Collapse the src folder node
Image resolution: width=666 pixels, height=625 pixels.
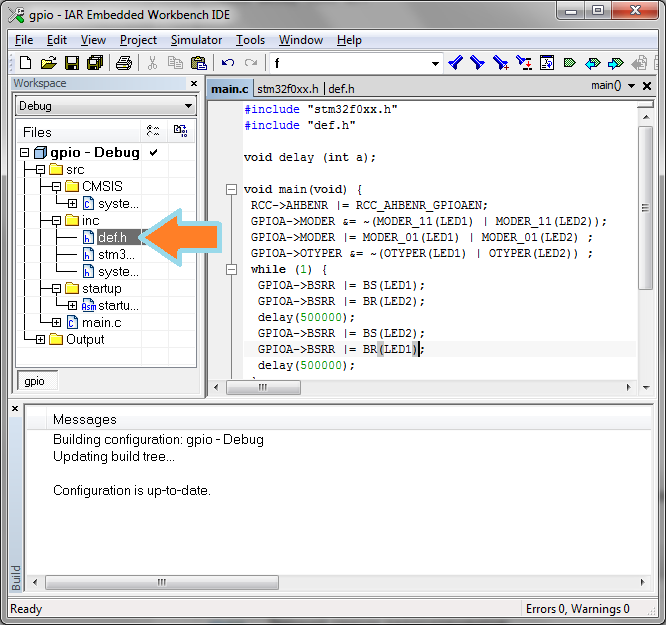pos(40,170)
